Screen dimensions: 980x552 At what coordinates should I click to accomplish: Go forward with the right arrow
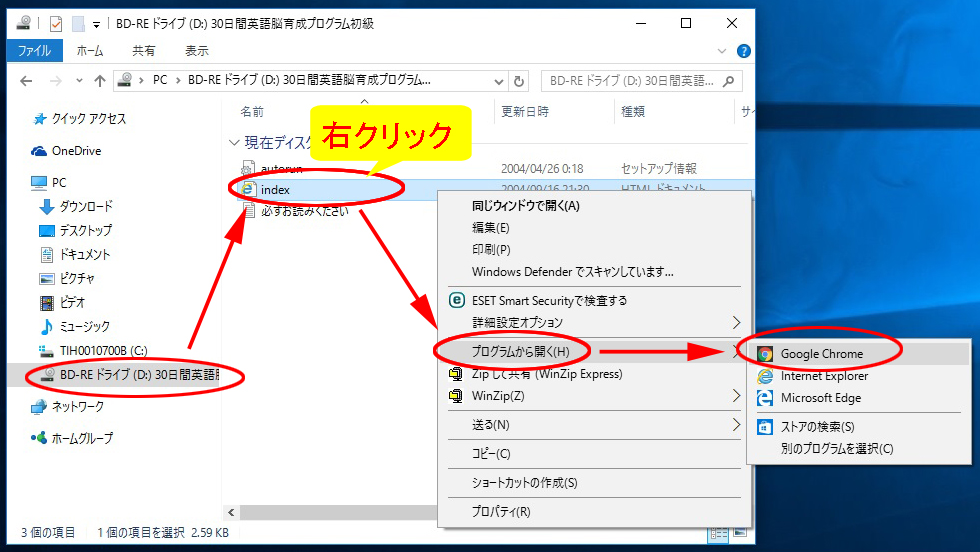(x=56, y=81)
